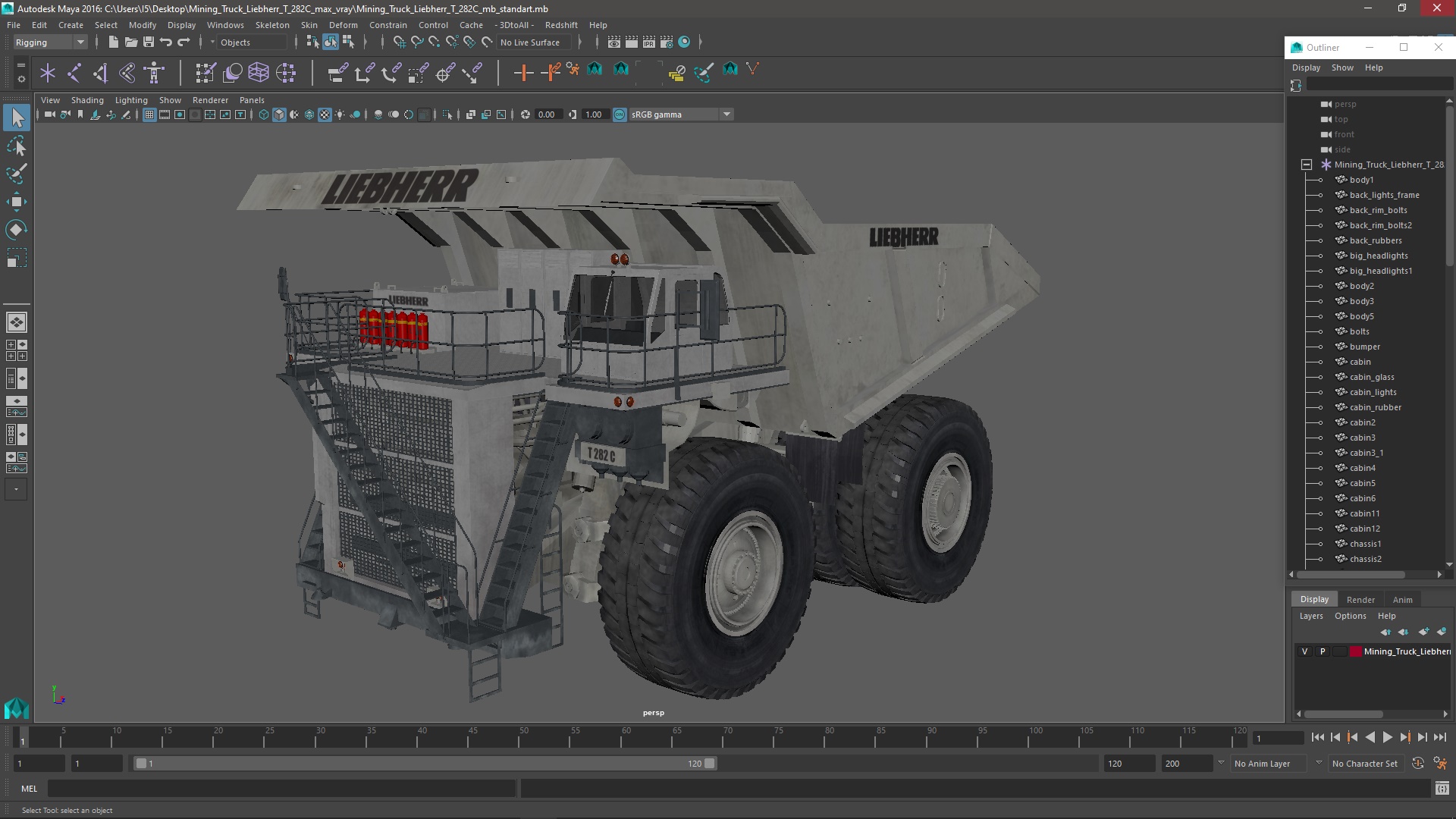Screen dimensions: 1456x819
Task: Click the red color swatch of Mining_Truck layer
Action: [1355, 651]
